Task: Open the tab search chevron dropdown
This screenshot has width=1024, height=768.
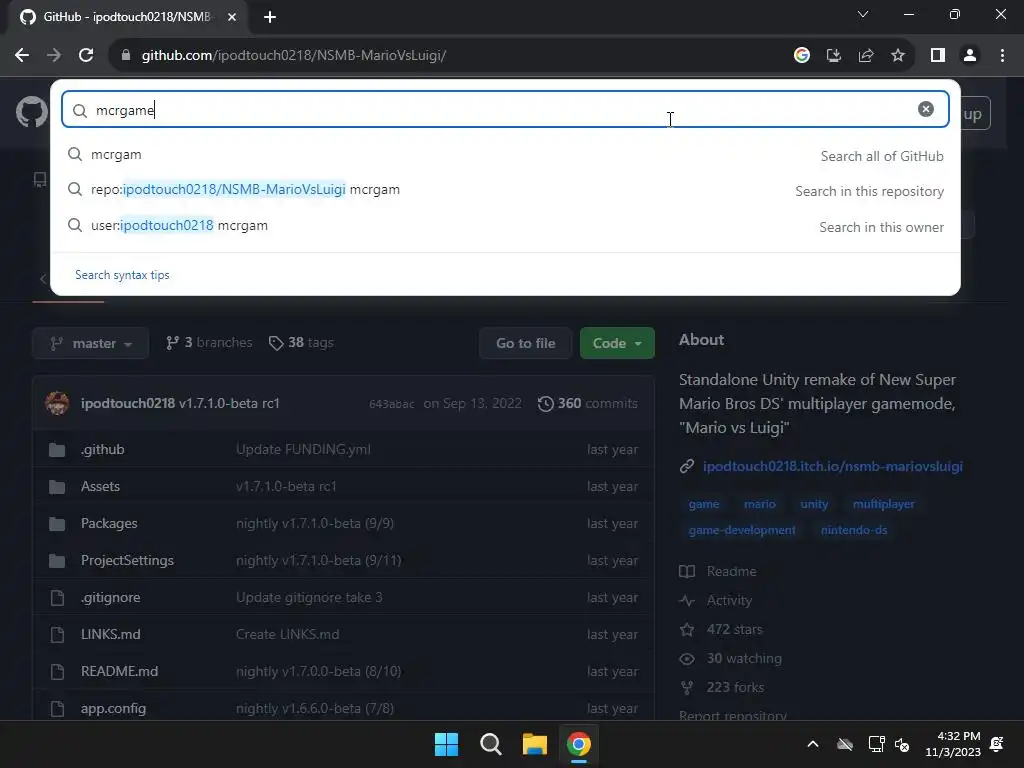Action: click(x=863, y=14)
